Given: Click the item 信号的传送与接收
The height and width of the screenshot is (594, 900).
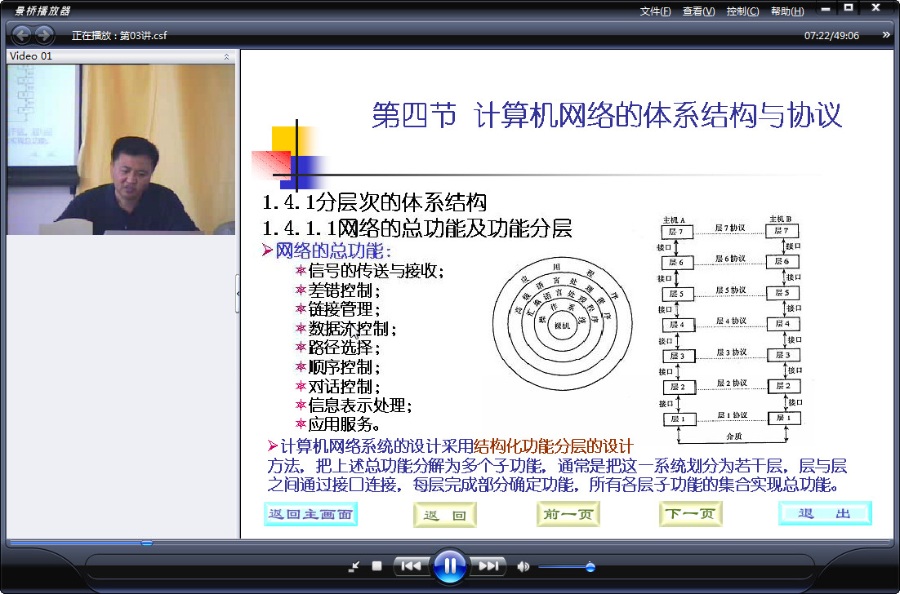Looking at the screenshot, I should point(376,270).
